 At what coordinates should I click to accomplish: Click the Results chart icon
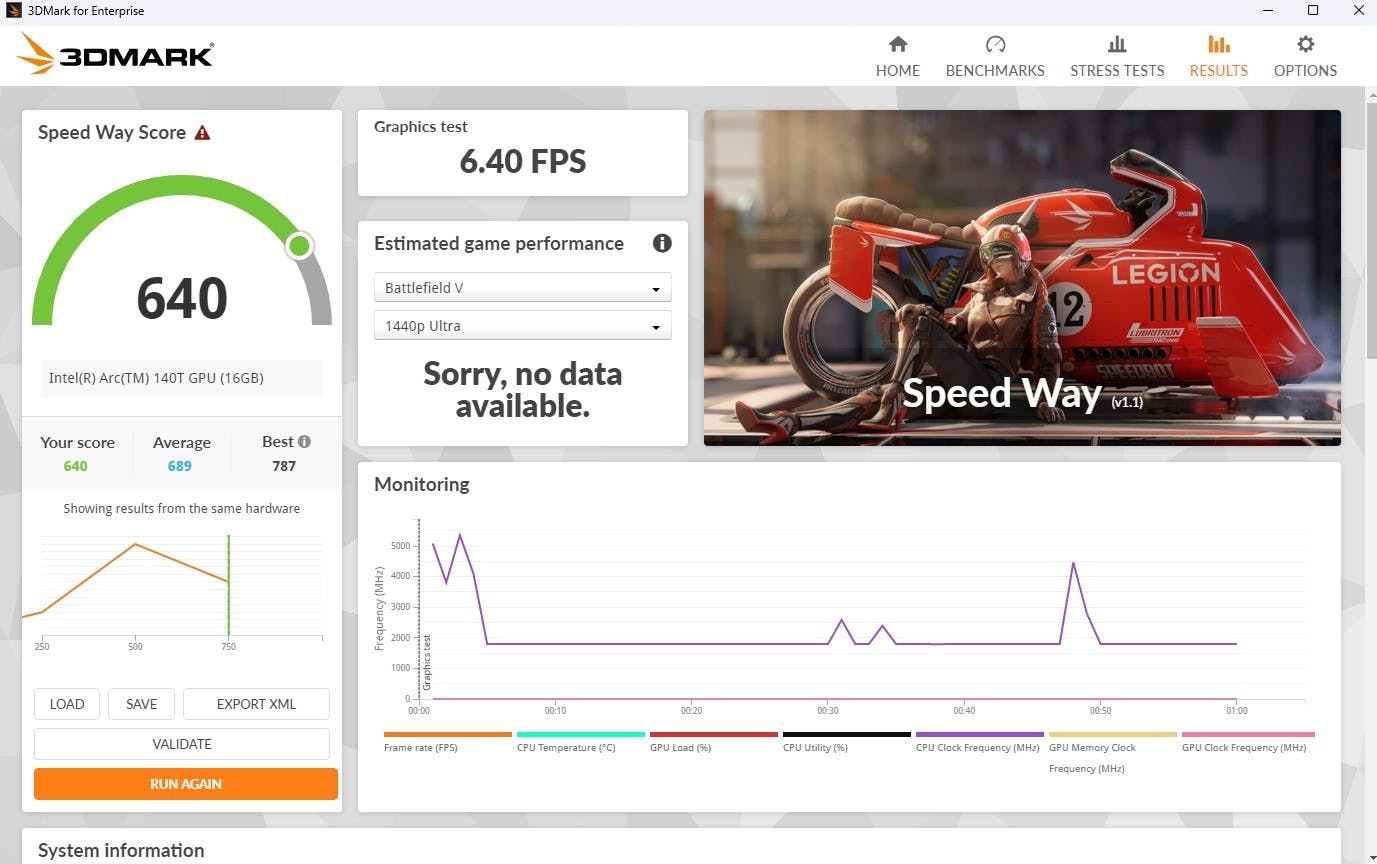(1218, 44)
